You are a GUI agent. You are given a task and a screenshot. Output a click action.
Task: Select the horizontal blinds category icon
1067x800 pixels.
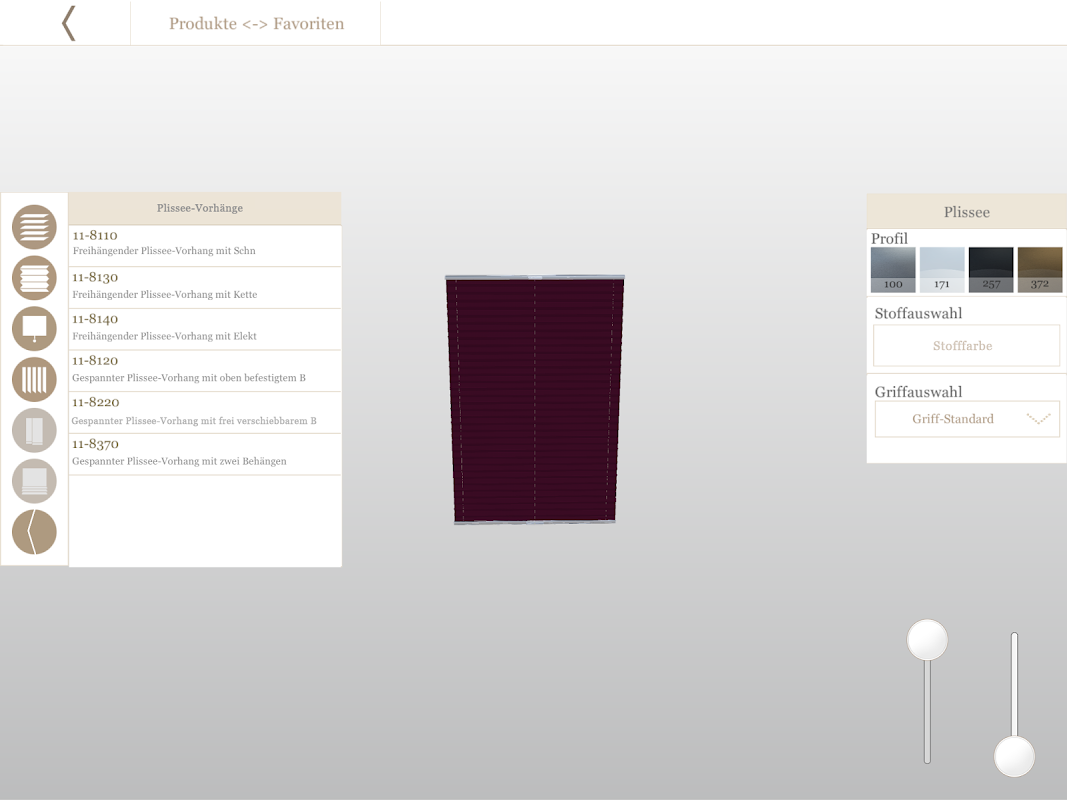click(34, 227)
